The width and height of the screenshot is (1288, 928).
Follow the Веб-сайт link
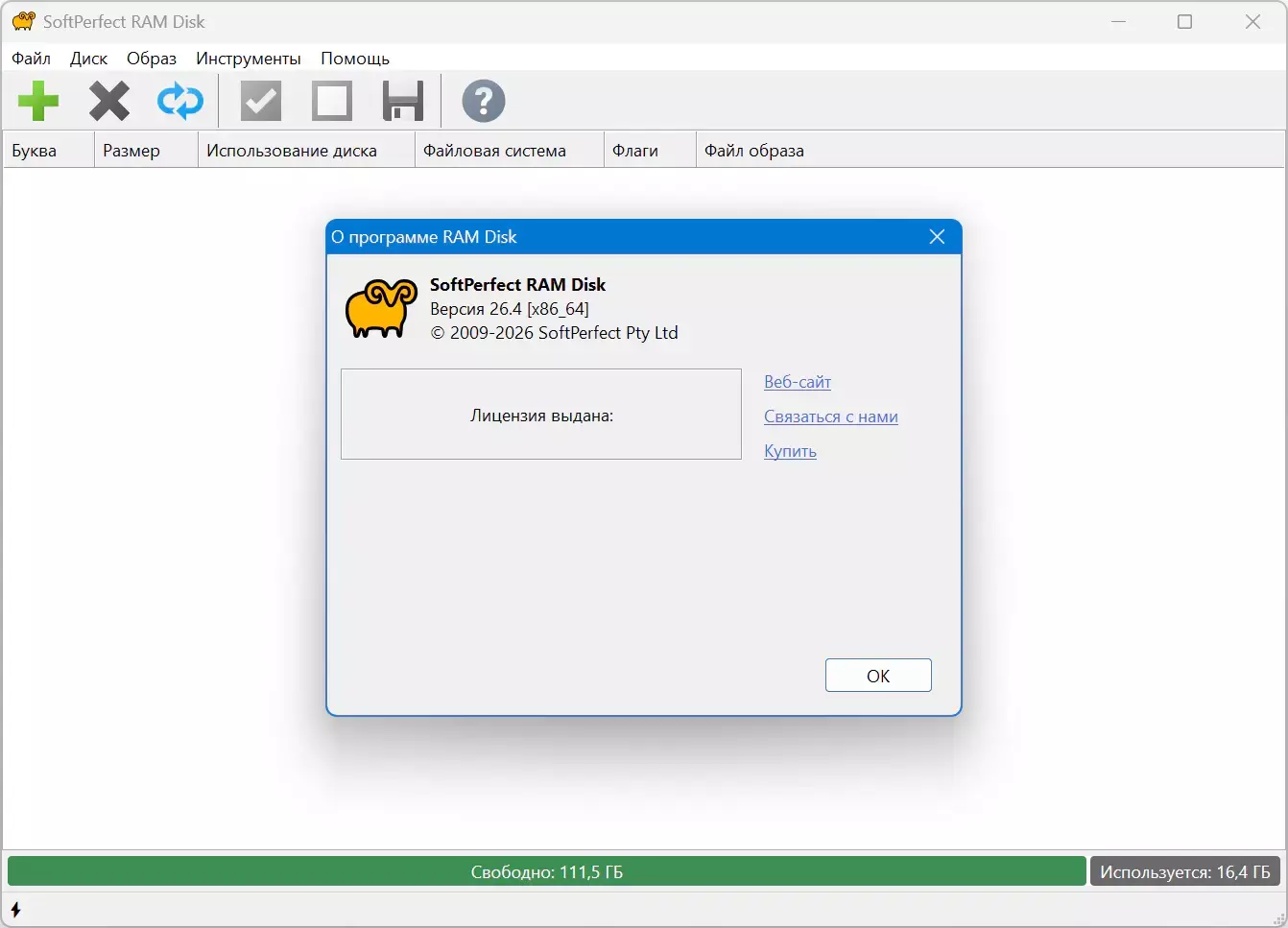pyautogui.click(x=798, y=382)
